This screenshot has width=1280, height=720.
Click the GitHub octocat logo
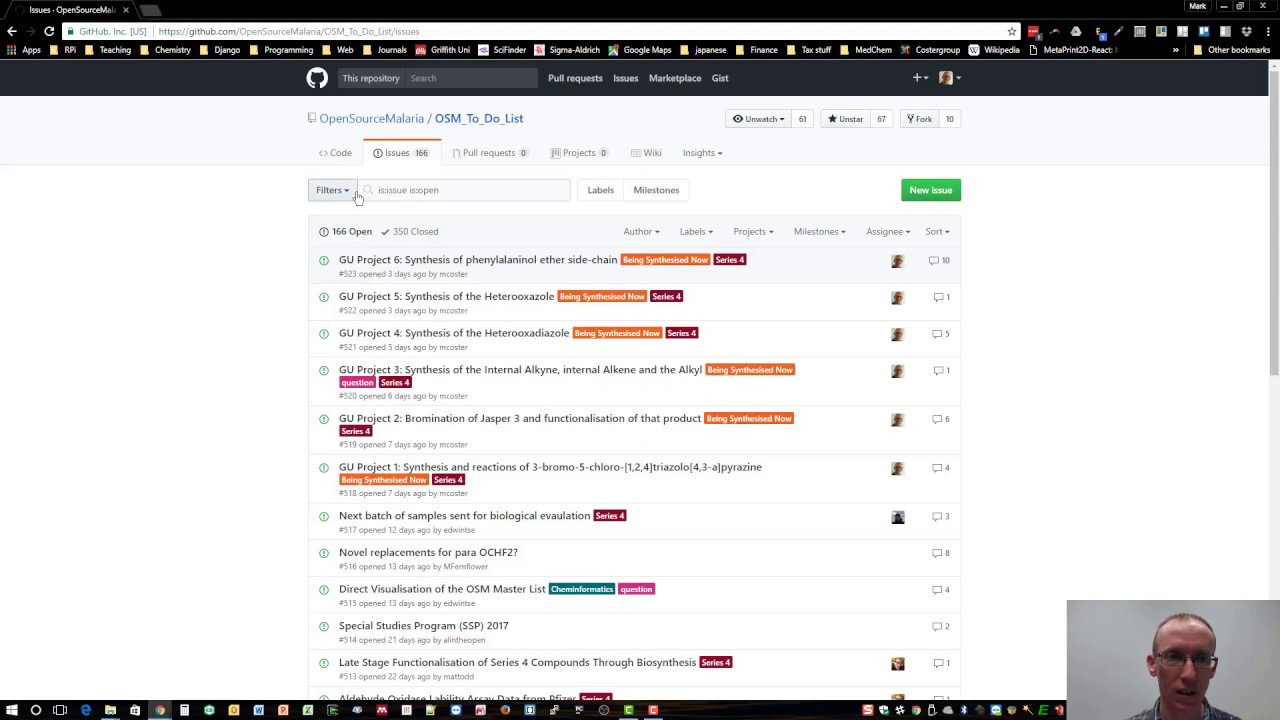(x=317, y=78)
